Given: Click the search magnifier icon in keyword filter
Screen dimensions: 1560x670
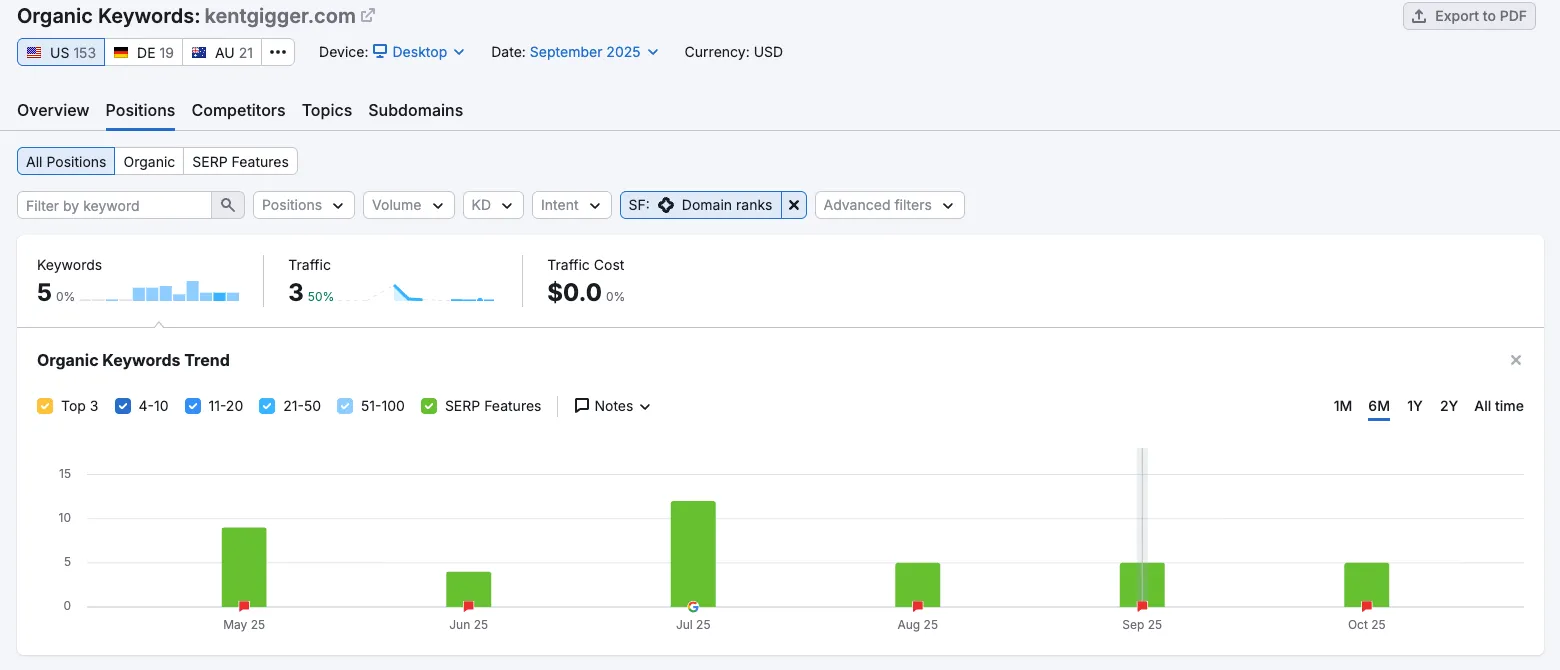Looking at the screenshot, I should coord(228,205).
